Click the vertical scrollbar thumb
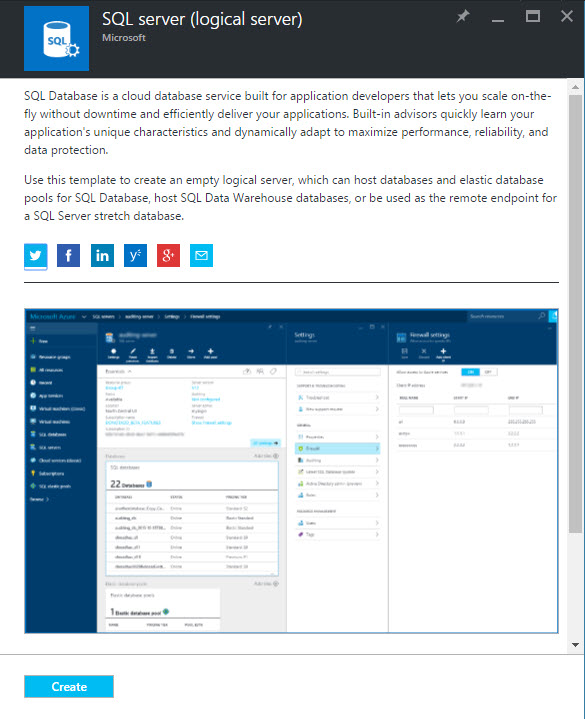Screen dimensions: 585x719 click(575, 314)
